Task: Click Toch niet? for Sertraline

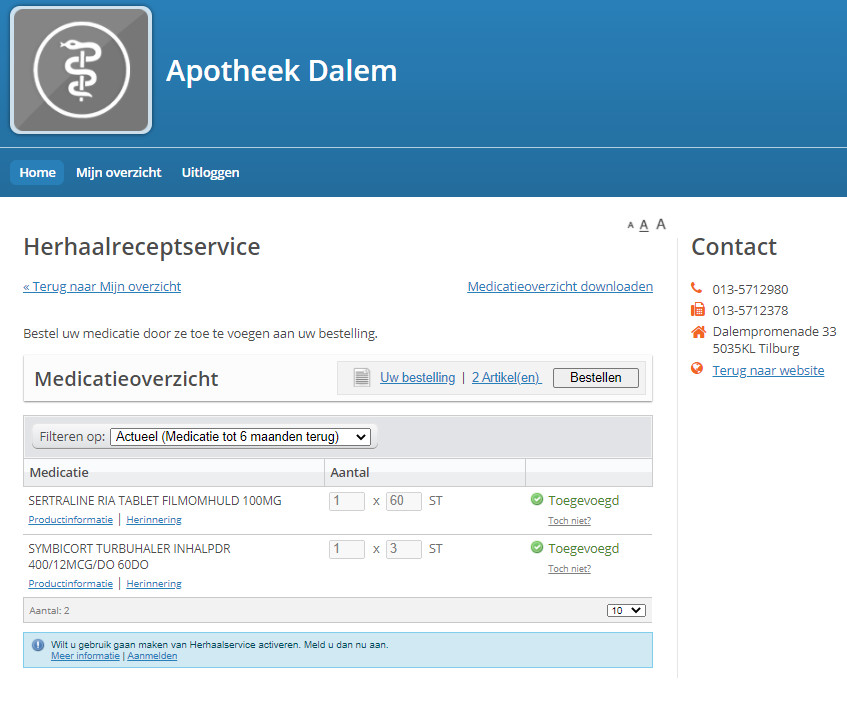Action: pyautogui.click(x=569, y=521)
